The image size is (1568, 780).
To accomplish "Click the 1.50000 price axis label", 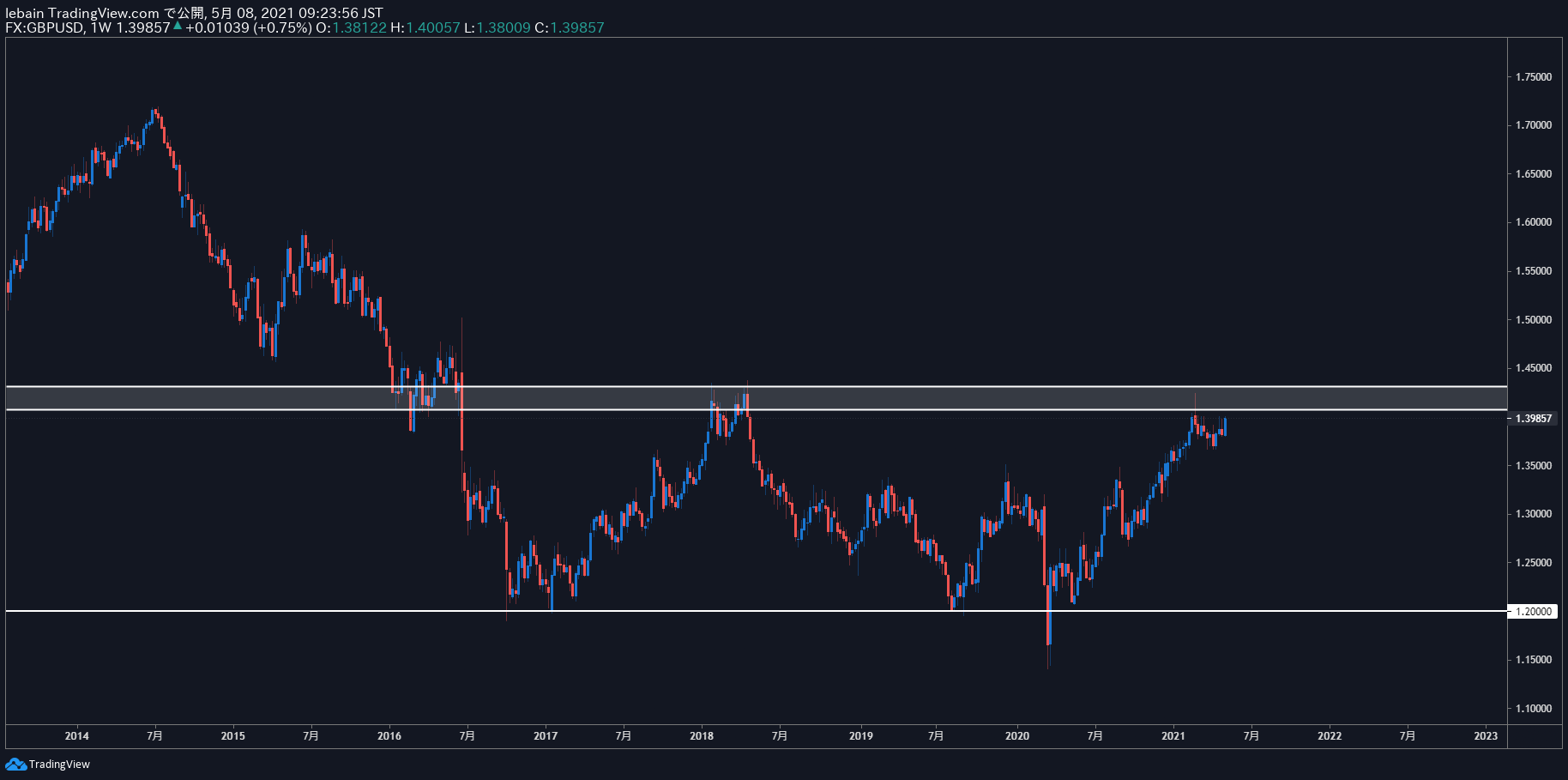I will (1534, 320).
